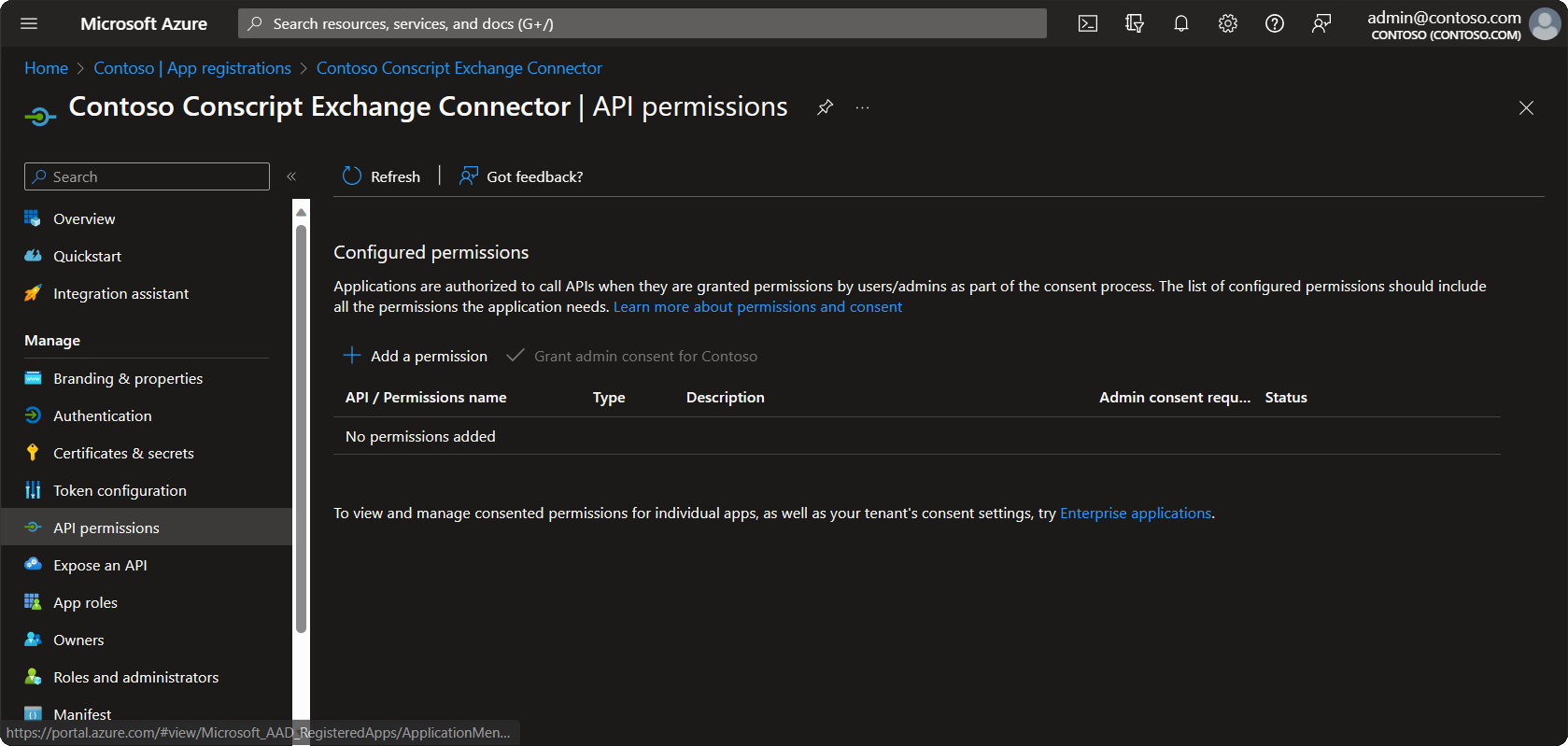Image resolution: width=1568 pixels, height=746 pixels.
Task: Click the Admin consent requ... column header
Action: (1175, 398)
